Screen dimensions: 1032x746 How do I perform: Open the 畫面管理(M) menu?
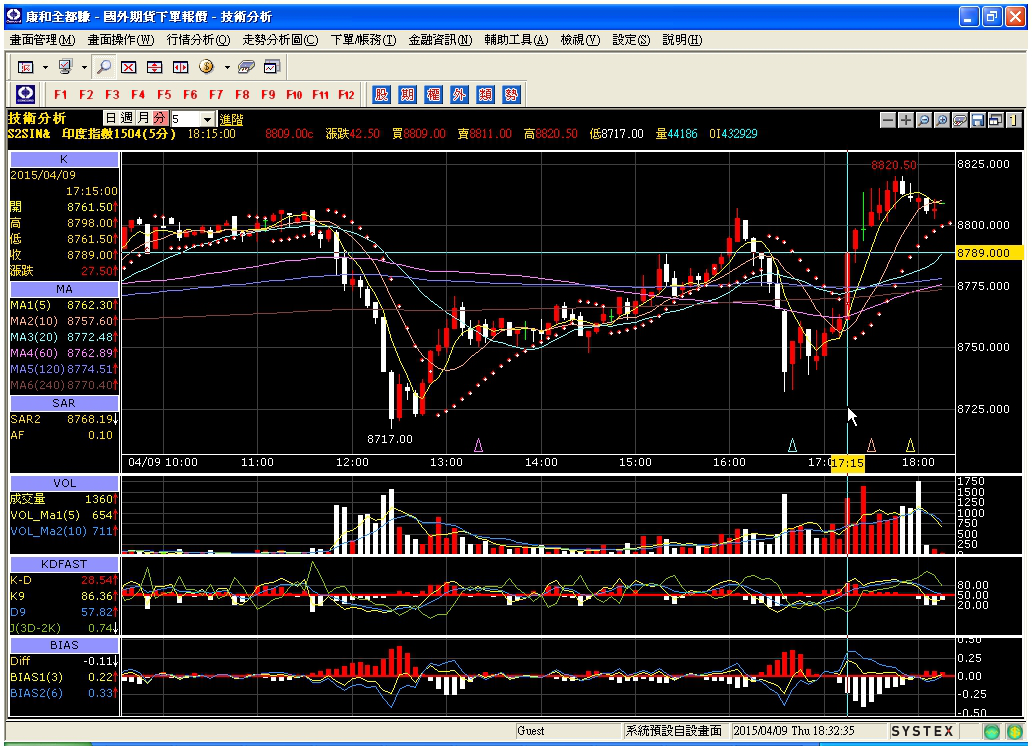(42, 40)
